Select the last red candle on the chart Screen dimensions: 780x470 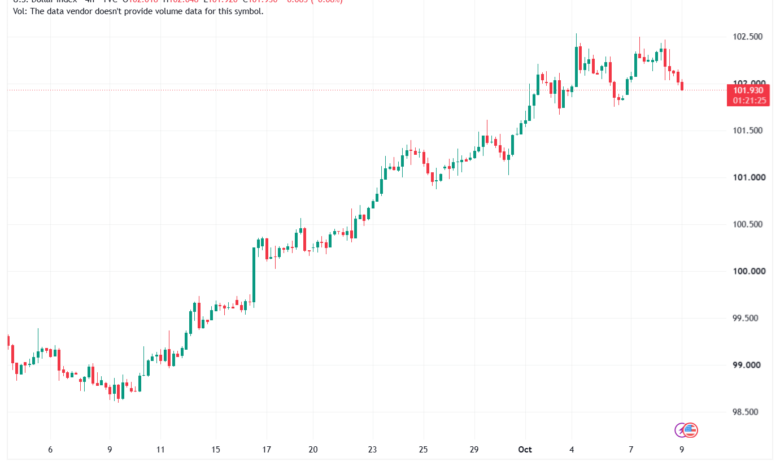pos(682,86)
